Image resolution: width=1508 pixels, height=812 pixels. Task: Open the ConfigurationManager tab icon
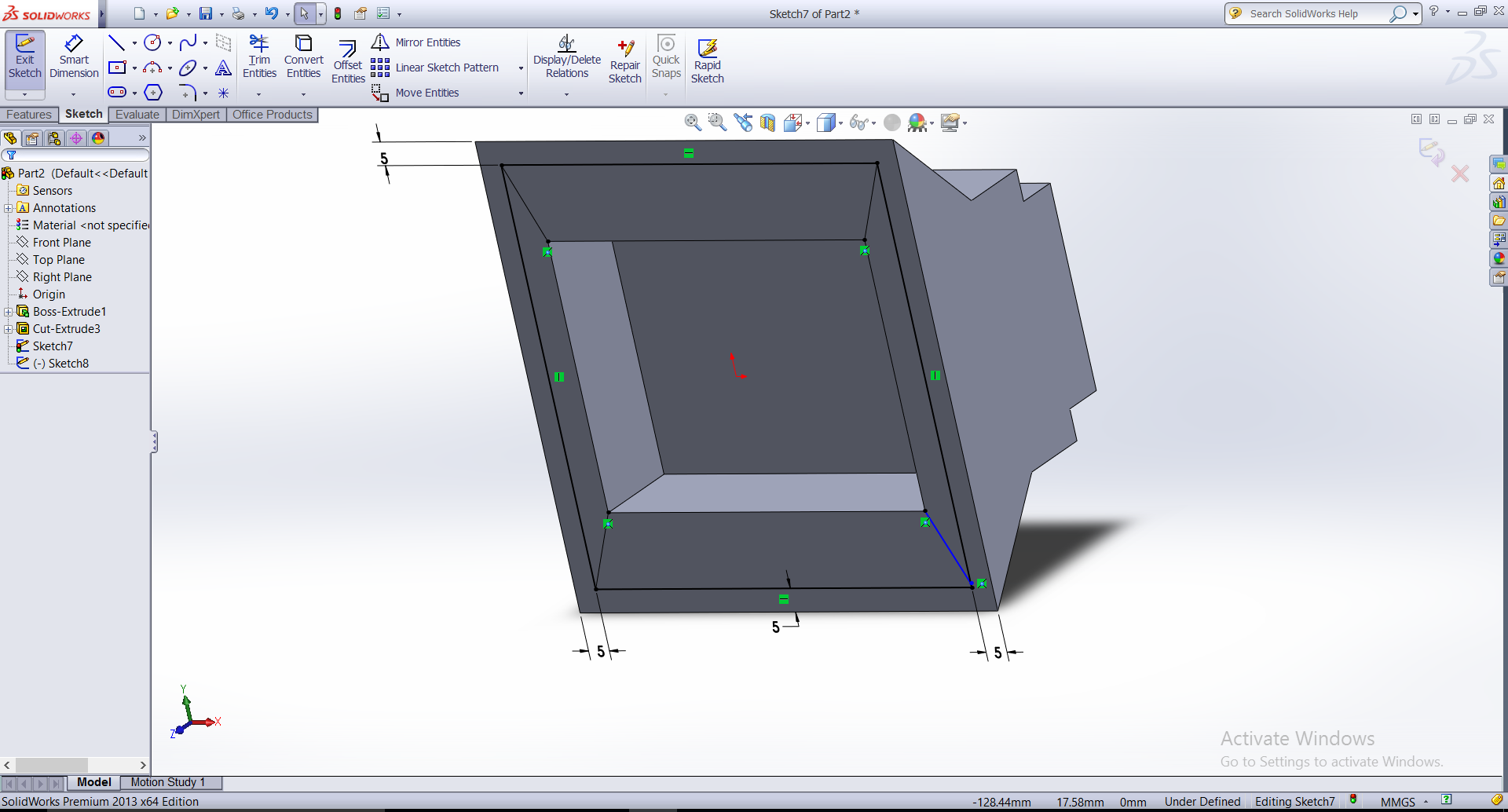pyautogui.click(x=54, y=138)
